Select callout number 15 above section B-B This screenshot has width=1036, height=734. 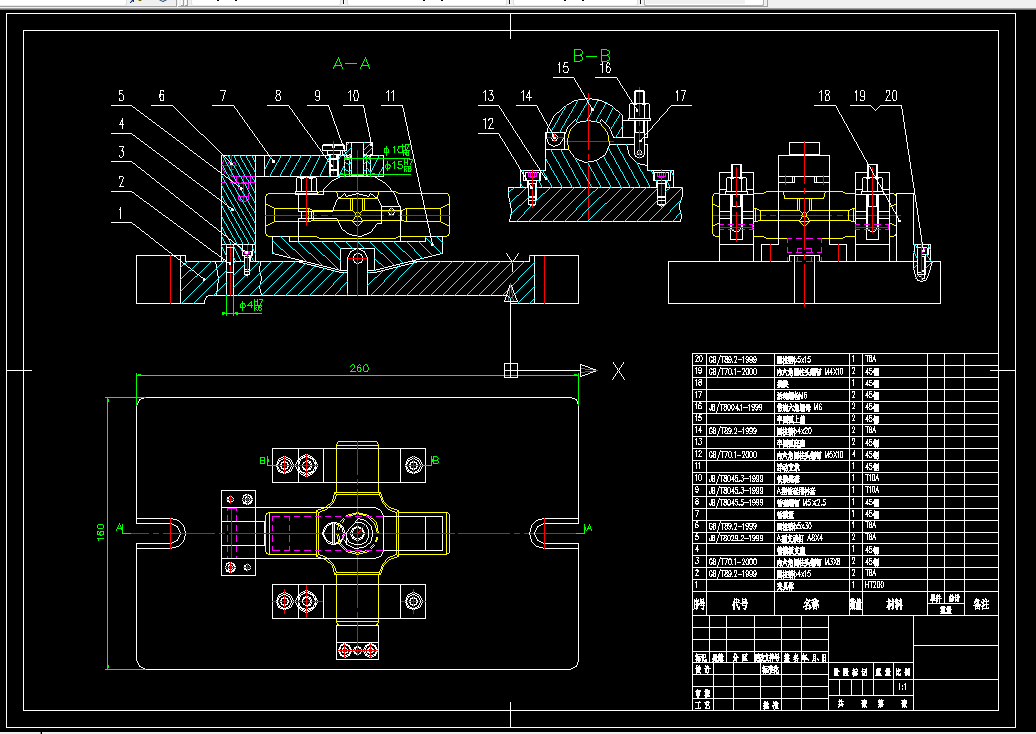[563, 68]
